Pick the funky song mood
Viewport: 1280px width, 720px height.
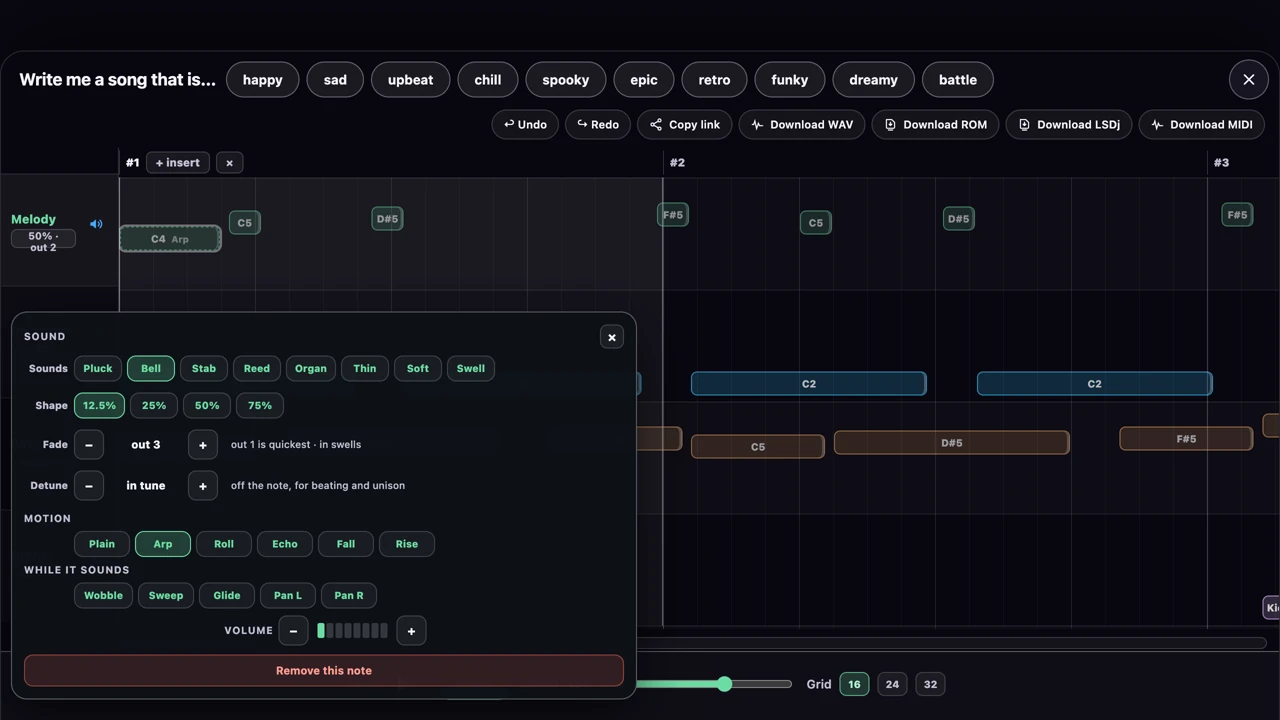click(x=790, y=80)
